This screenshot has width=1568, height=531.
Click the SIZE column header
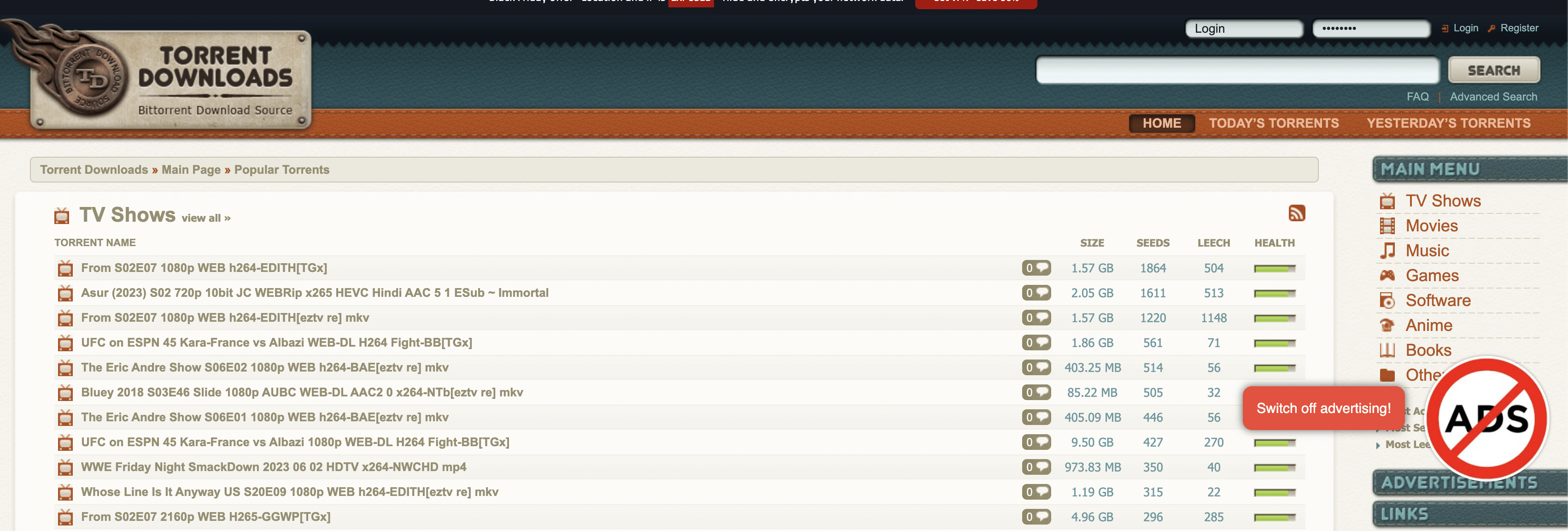coord(1092,243)
